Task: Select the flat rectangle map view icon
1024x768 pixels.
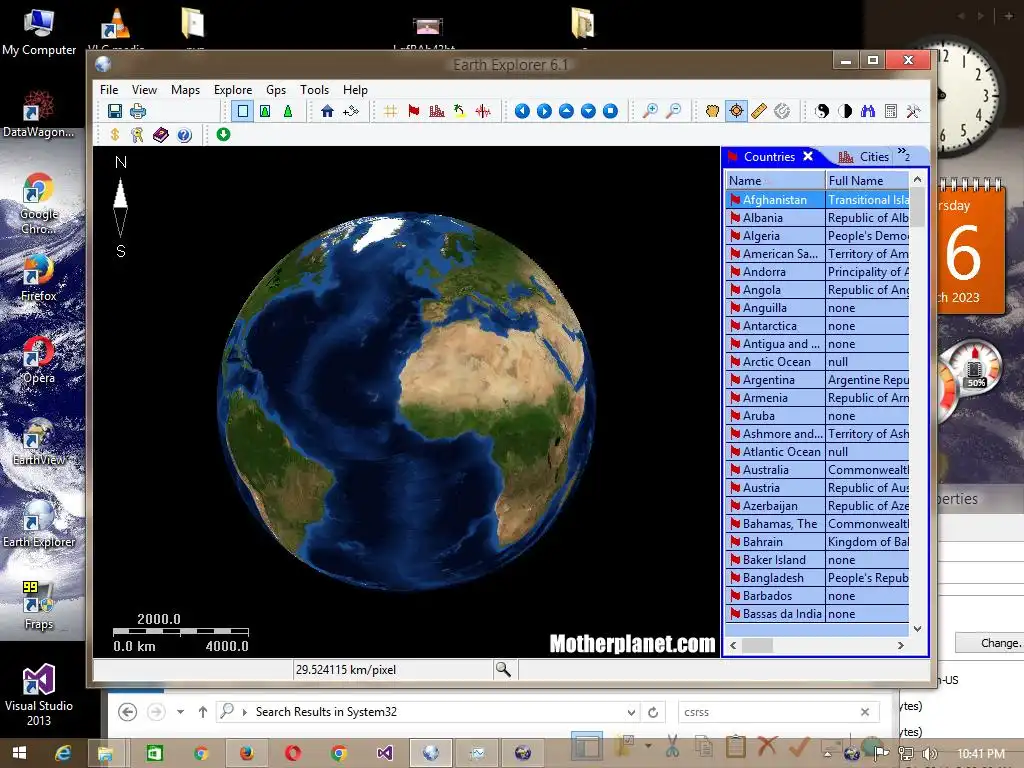Action: (x=243, y=111)
